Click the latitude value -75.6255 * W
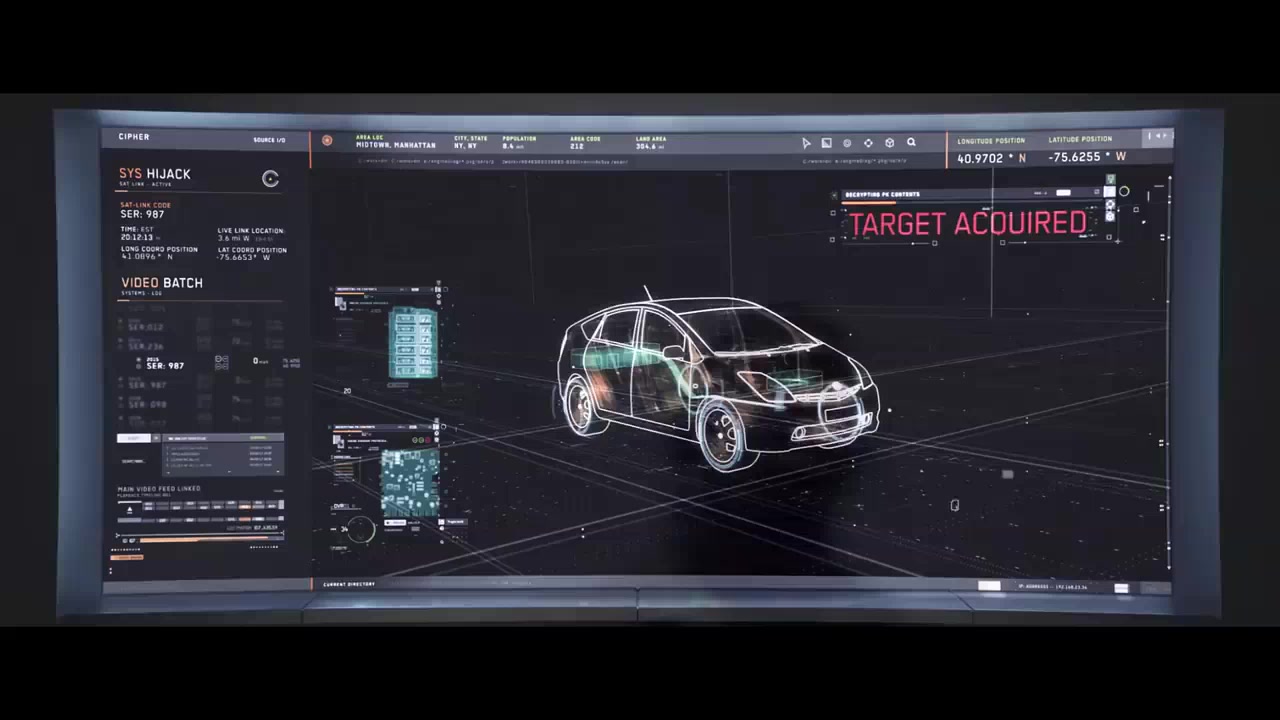The image size is (1280, 720). coord(1087,157)
